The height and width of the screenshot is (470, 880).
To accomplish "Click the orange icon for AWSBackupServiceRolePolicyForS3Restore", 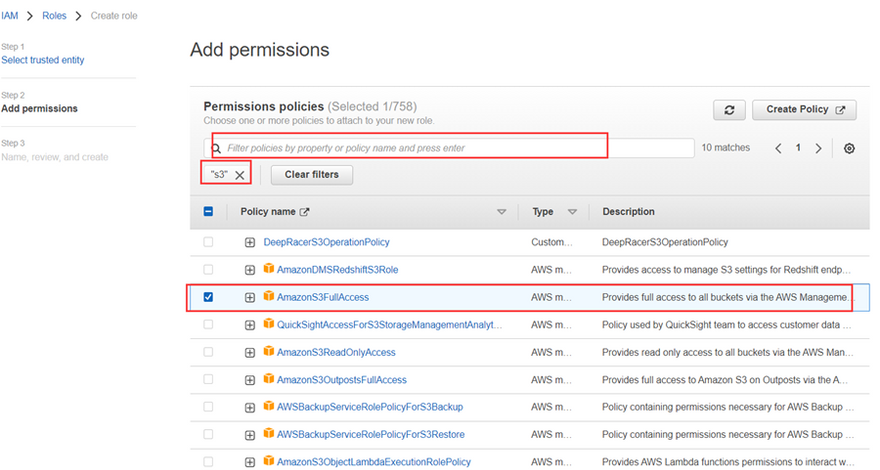I will tap(269, 433).
